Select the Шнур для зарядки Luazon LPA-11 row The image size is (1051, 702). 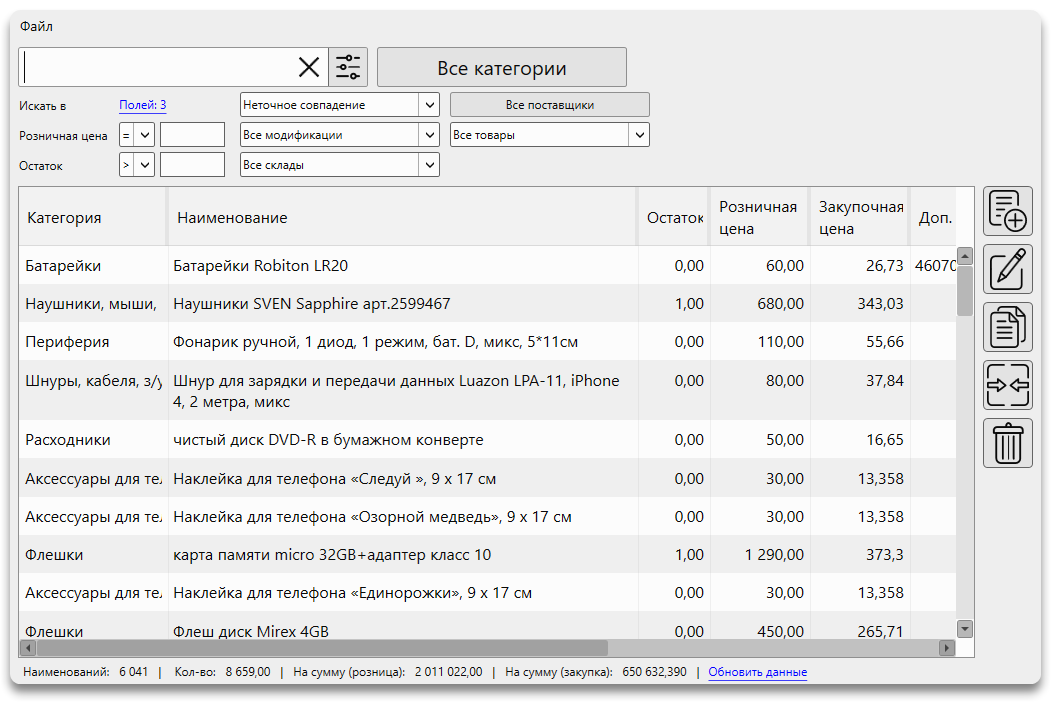[487, 391]
